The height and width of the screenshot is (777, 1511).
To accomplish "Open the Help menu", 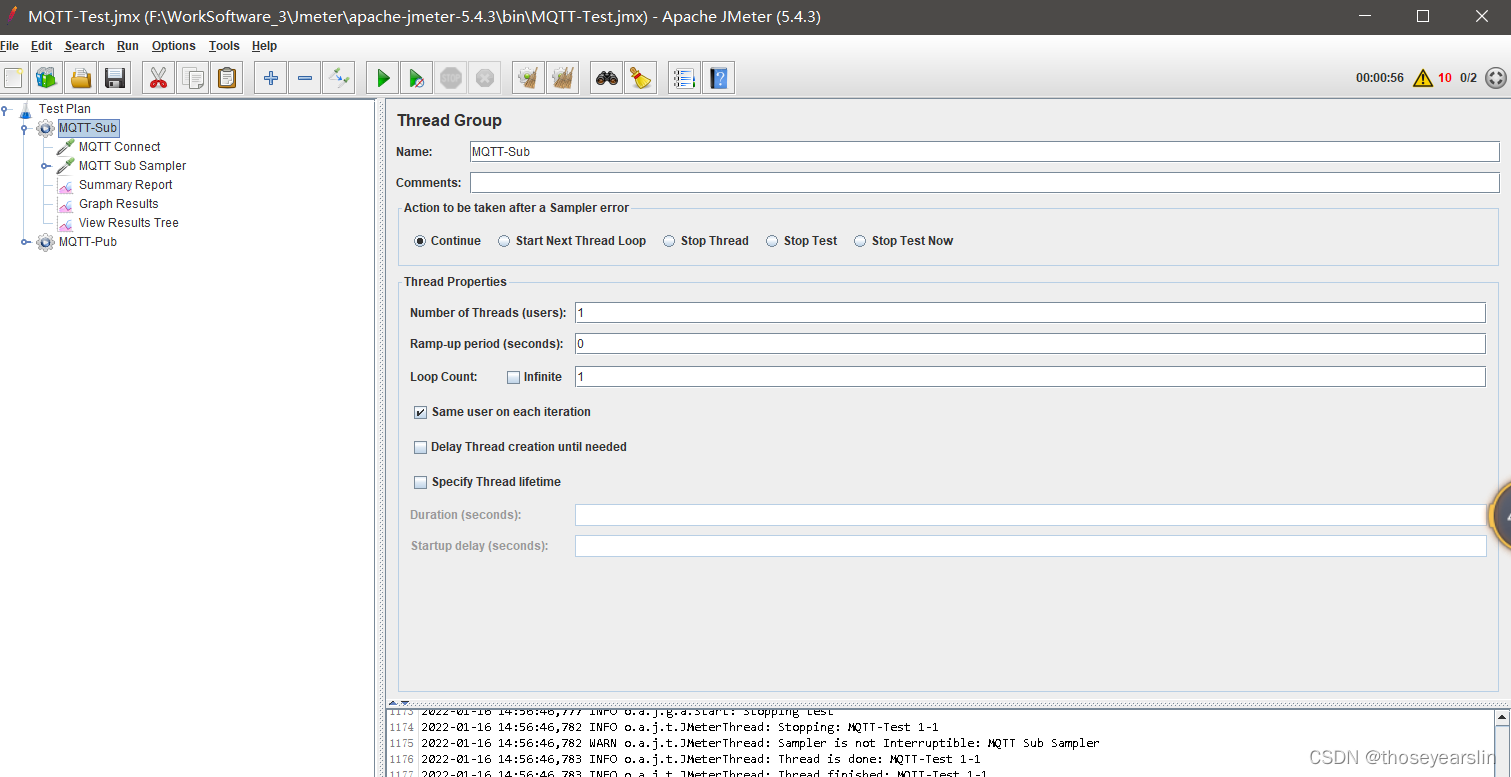I will pos(264,46).
